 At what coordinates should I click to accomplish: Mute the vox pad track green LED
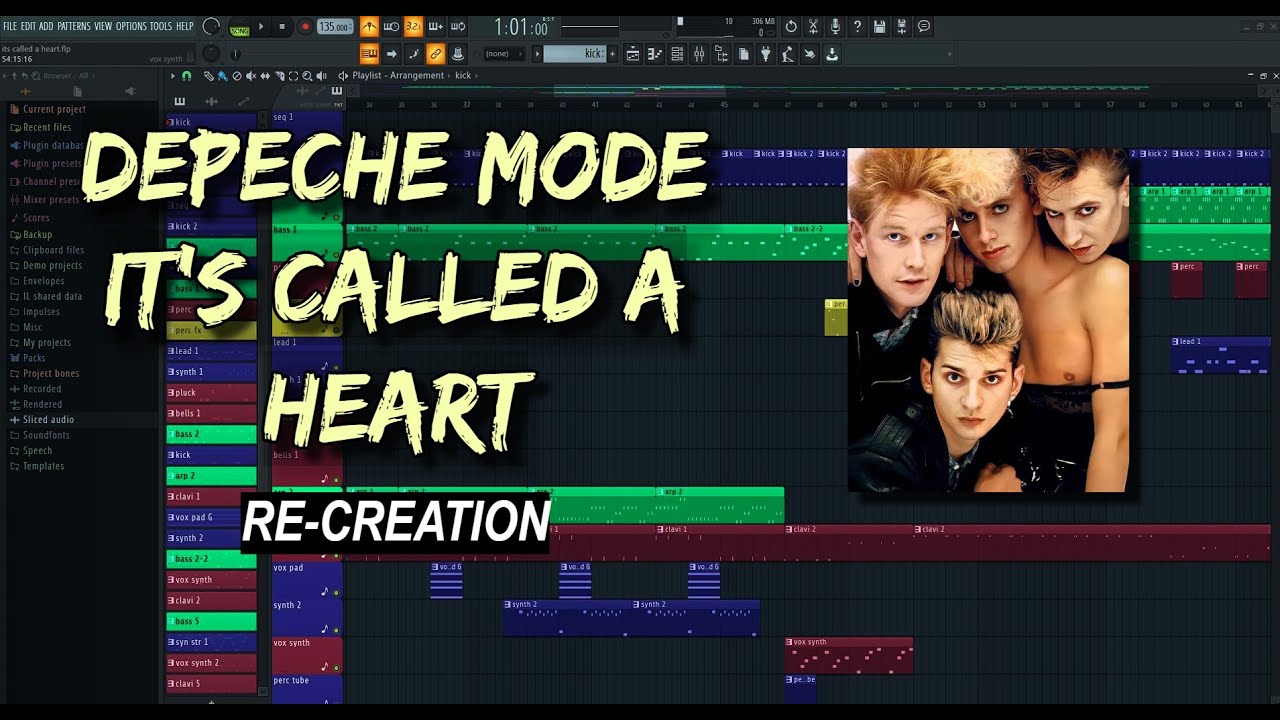point(336,592)
